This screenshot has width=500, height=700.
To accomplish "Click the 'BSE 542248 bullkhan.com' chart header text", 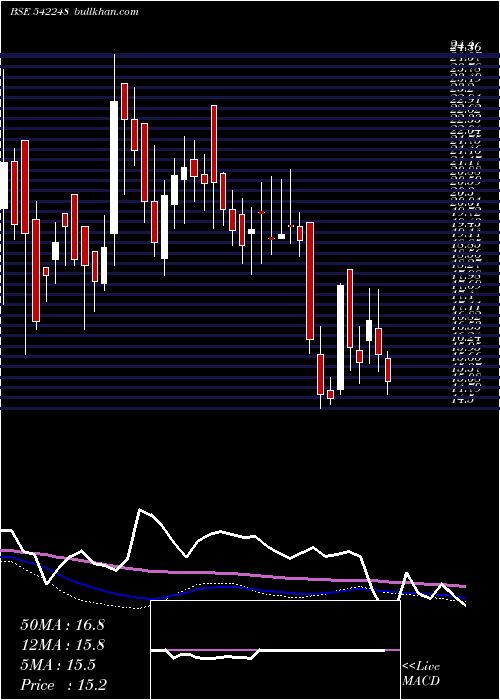I will pyautogui.click(x=74, y=12).
